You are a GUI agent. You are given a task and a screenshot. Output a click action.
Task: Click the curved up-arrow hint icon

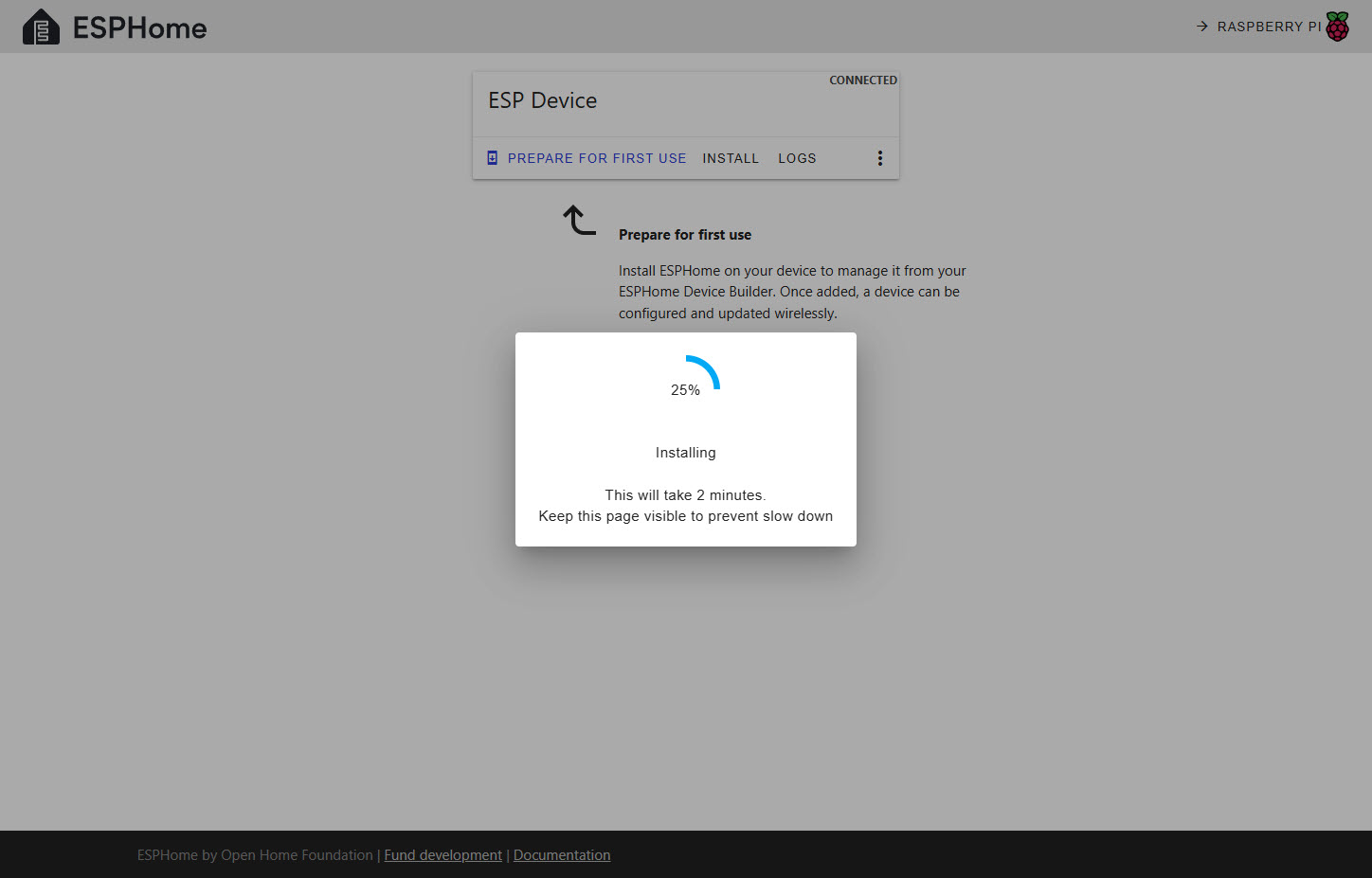click(579, 220)
